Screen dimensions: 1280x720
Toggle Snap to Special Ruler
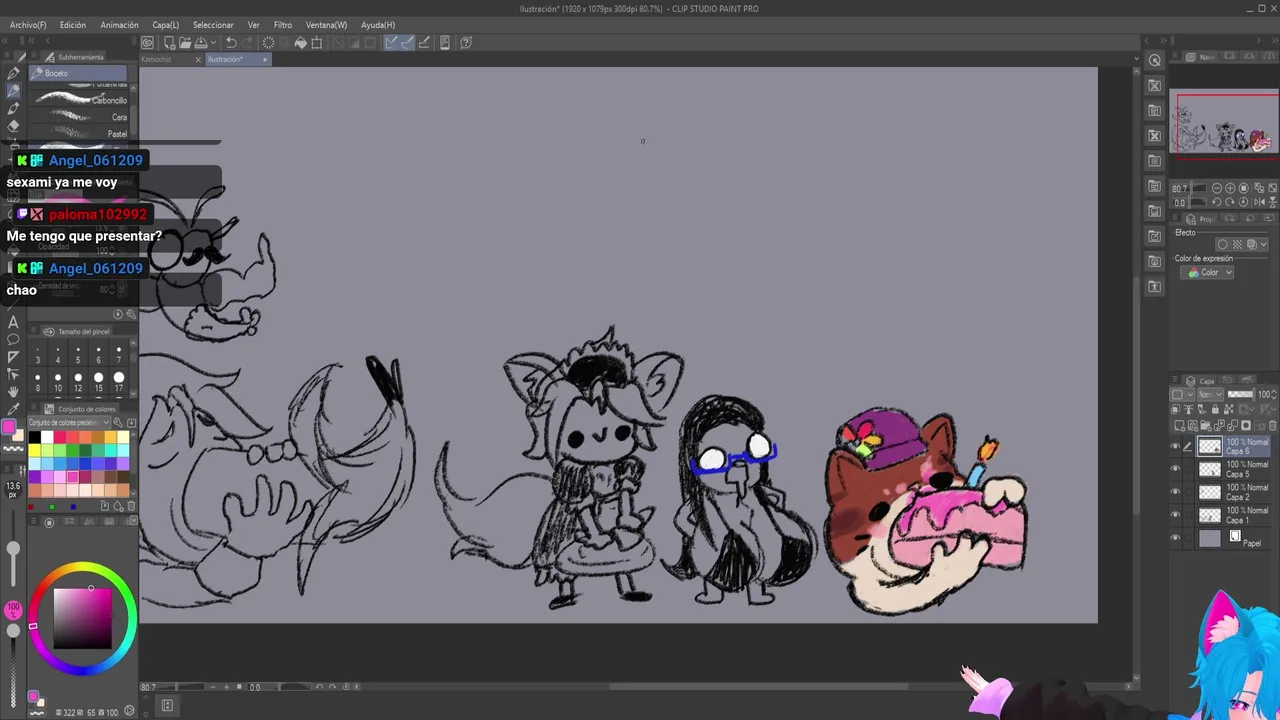click(407, 43)
